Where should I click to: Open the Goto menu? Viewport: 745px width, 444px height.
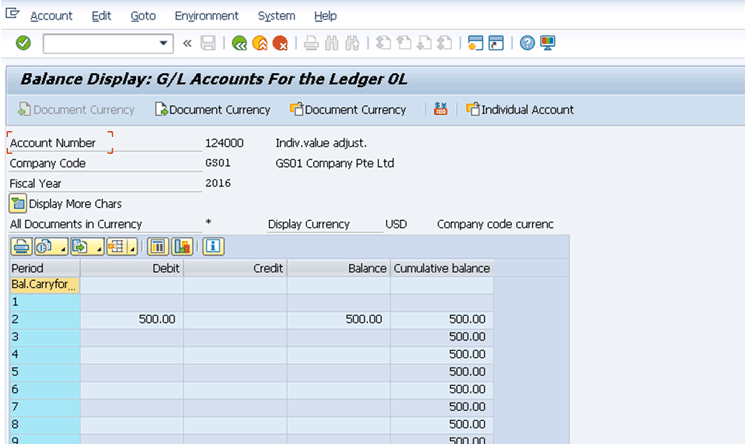(143, 16)
